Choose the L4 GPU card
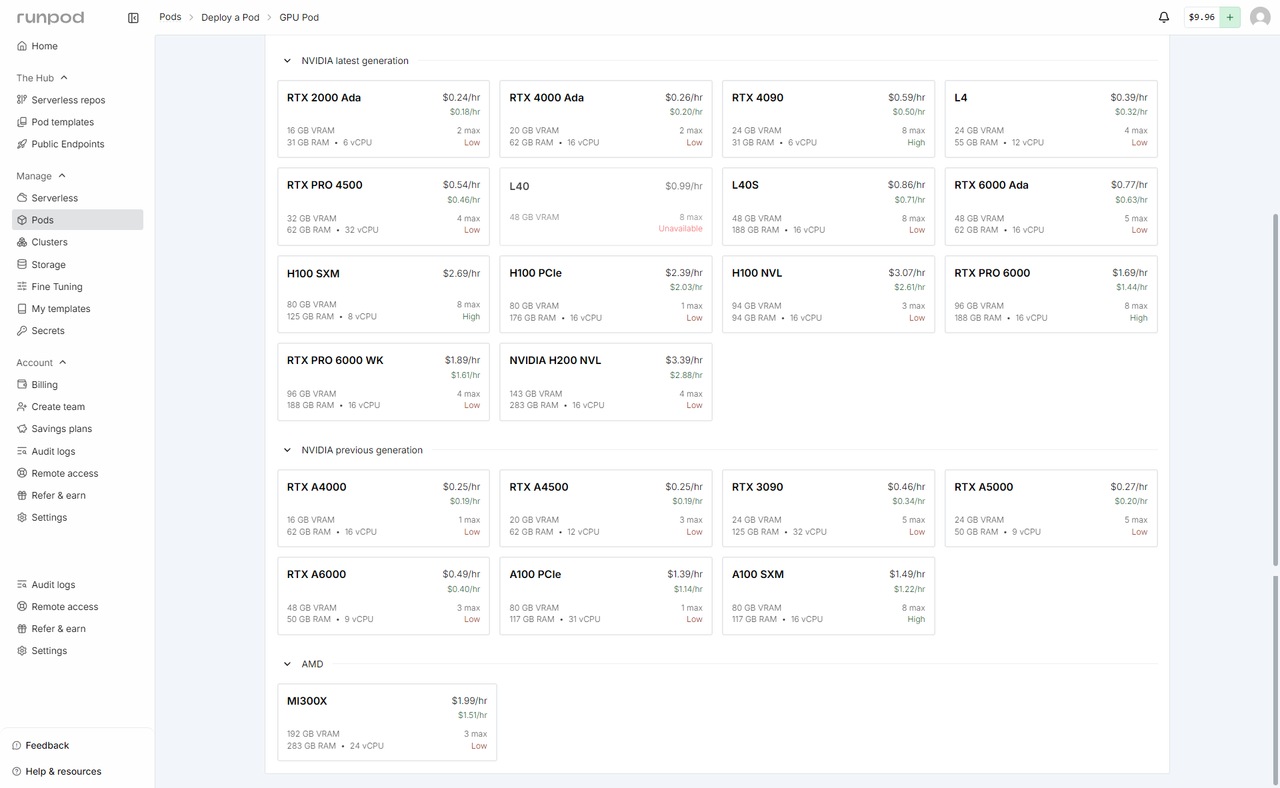Viewport: 1280px width, 788px height. [x=1051, y=119]
